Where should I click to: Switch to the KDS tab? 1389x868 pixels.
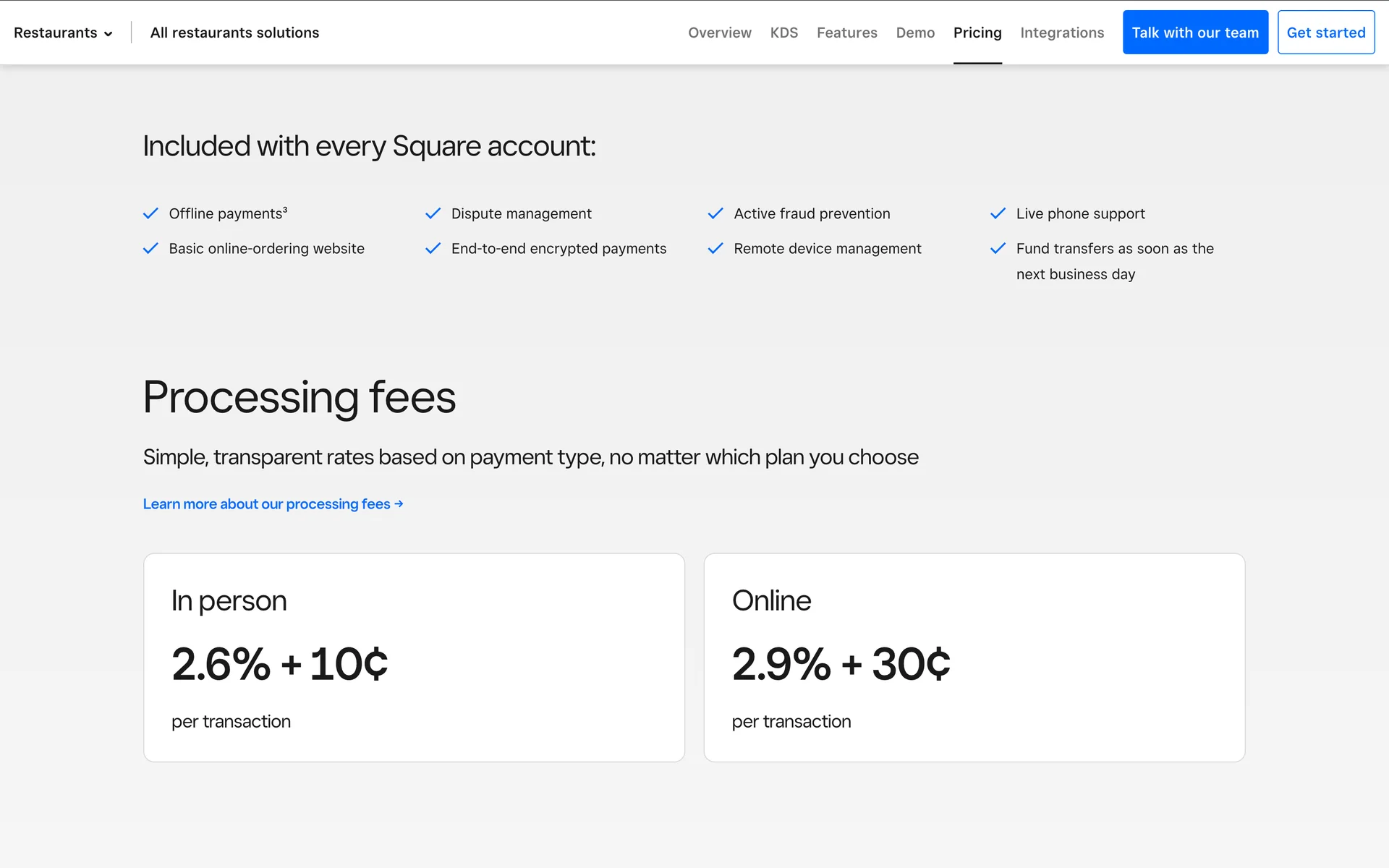click(x=783, y=33)
